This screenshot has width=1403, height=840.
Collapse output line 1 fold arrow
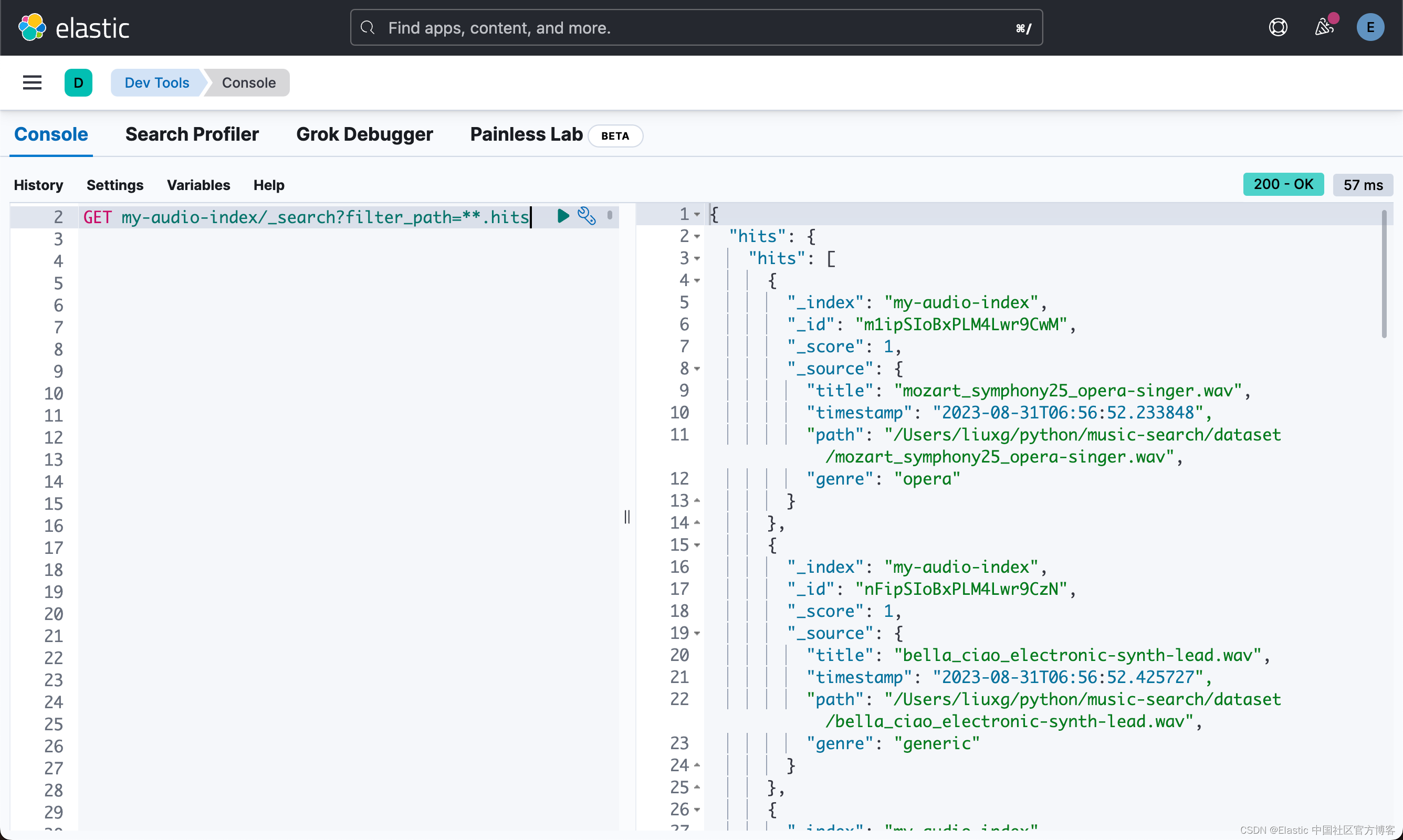click(697, 215)
